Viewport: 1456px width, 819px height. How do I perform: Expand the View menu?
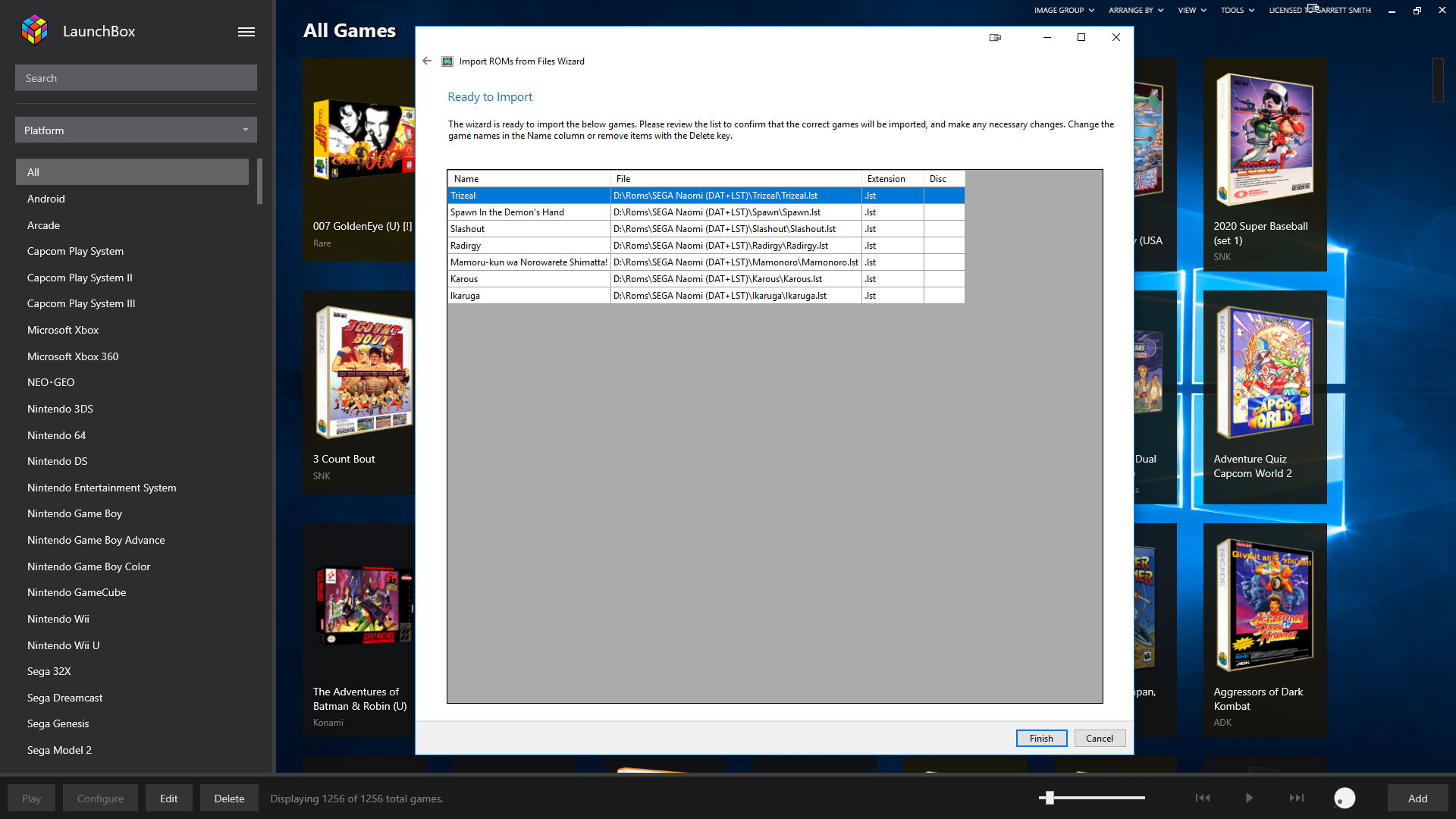tap(1192, 11)
